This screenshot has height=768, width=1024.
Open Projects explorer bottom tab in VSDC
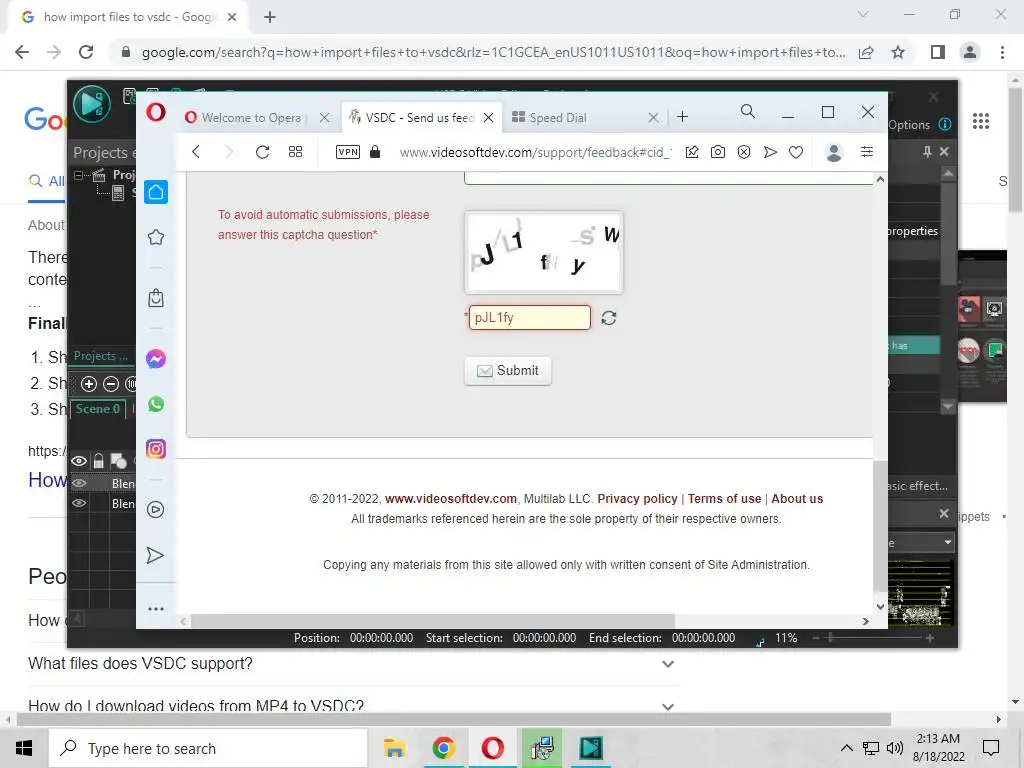click(101, 356)
